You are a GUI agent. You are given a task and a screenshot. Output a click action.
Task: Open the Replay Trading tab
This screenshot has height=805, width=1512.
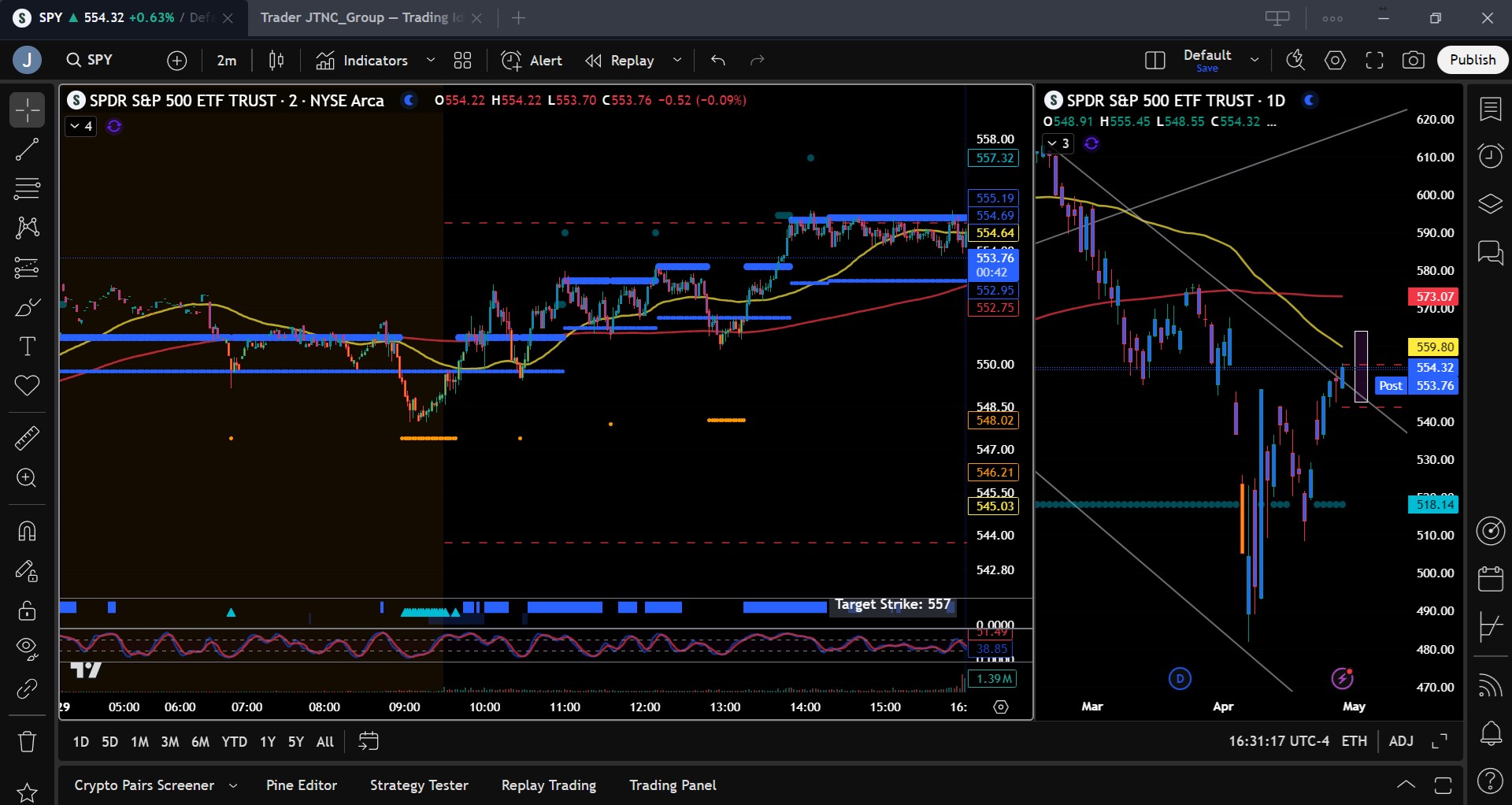point(549,785)
